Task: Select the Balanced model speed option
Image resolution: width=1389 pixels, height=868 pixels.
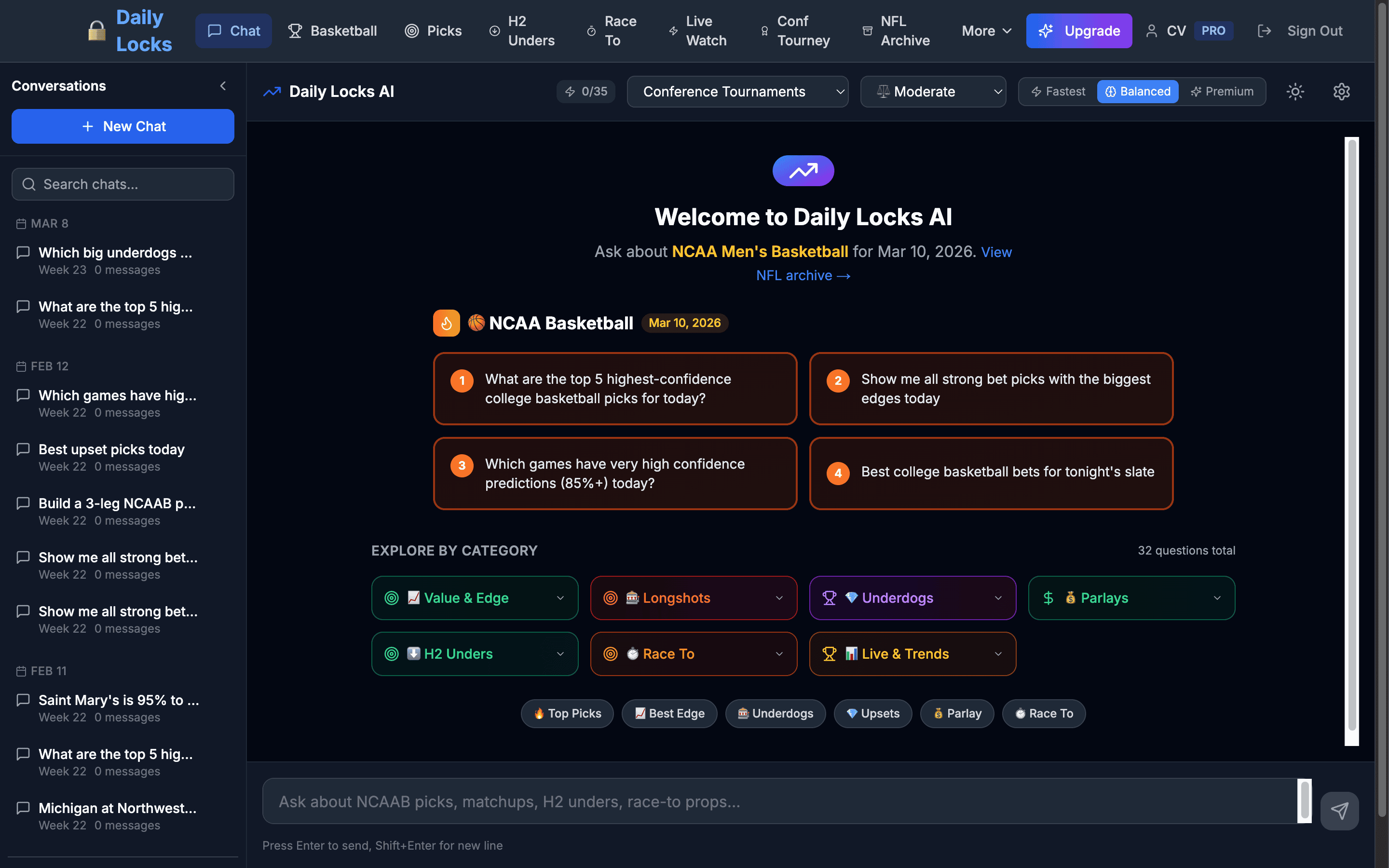Action: pos(1138,91)
